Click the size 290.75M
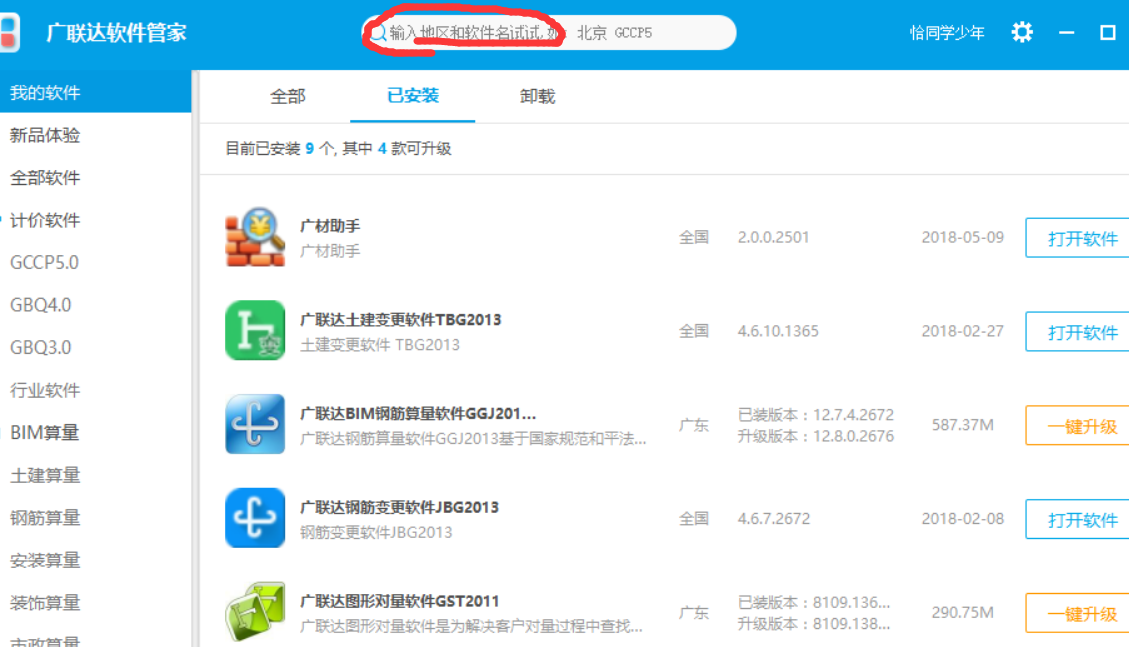Viewport: 1129px width, 647px height. (963, 612)
